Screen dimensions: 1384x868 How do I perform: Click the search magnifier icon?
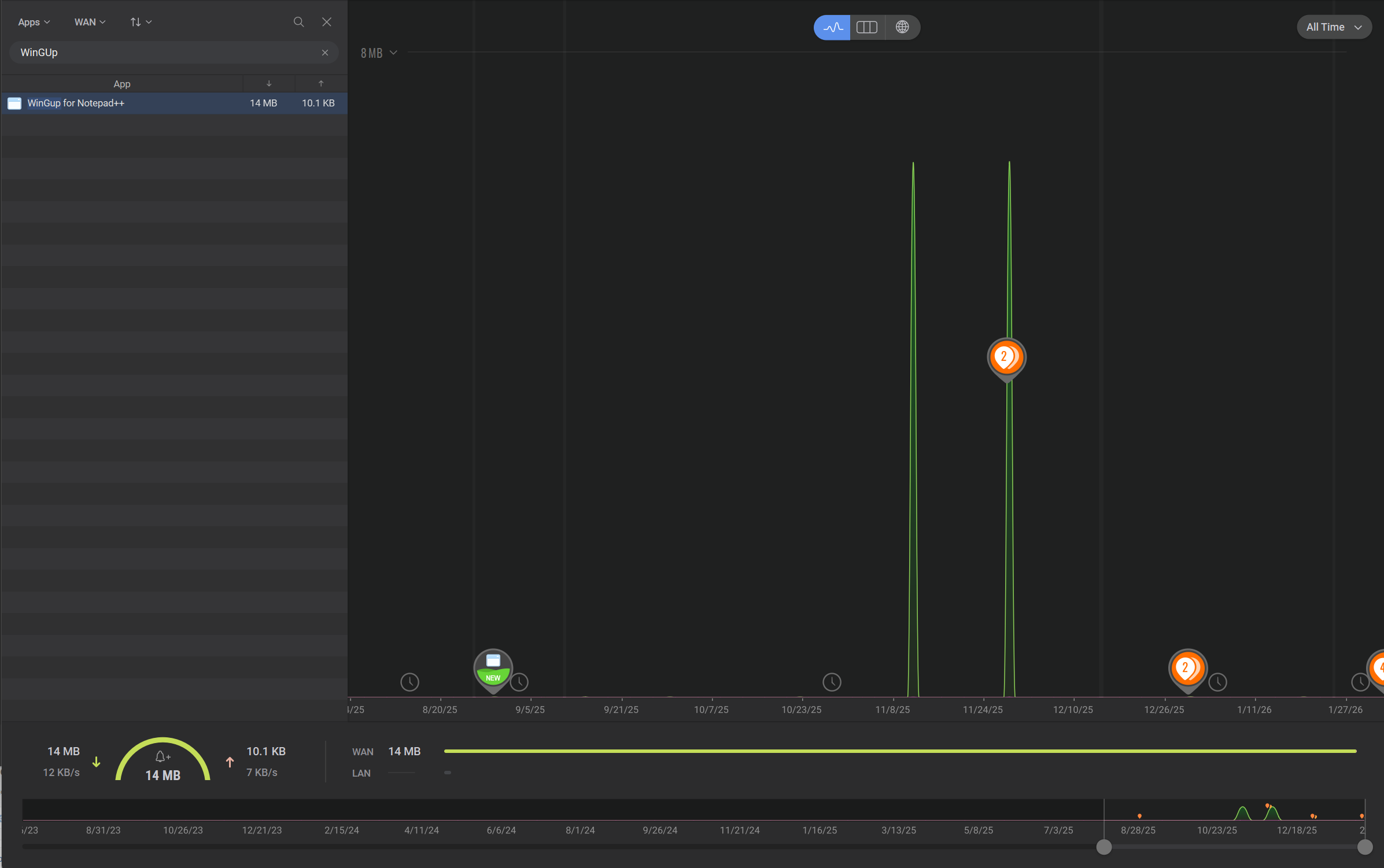[298, 22]
